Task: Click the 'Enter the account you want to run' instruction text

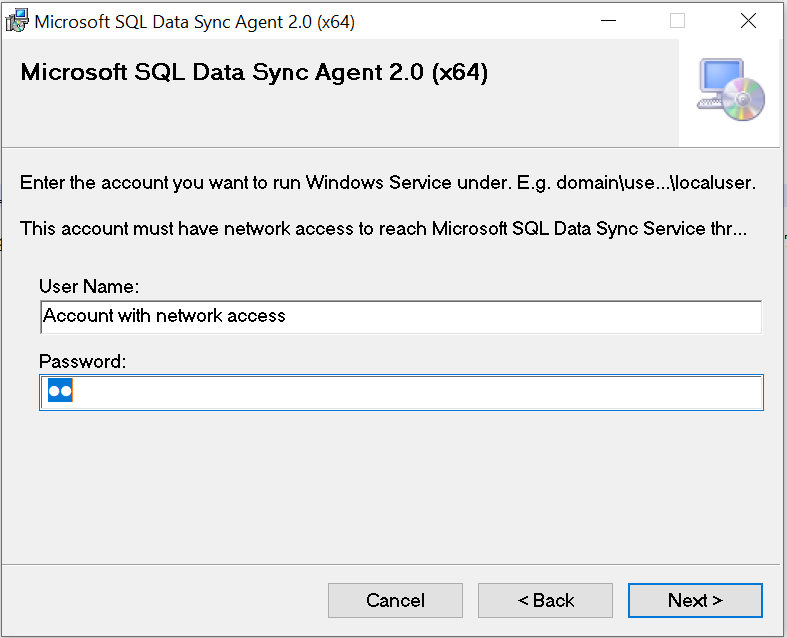Action: 387,182
